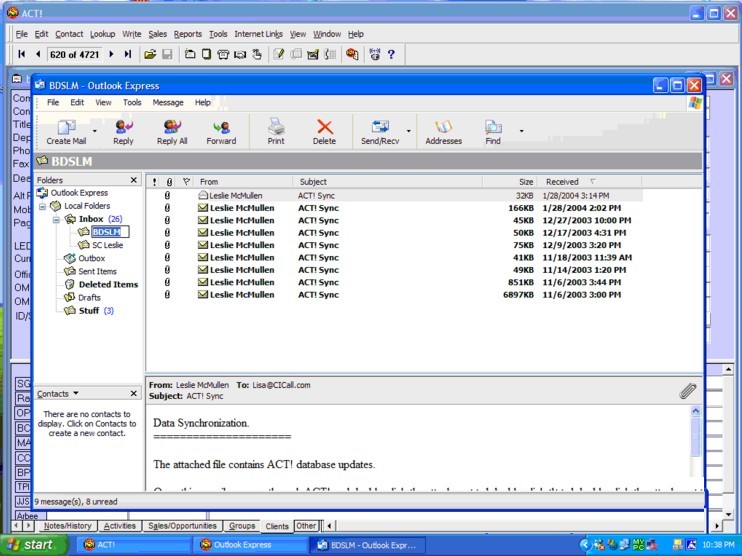Select the SC Leslie folder
Screen dimensions: 742x556
coord(107,245)
